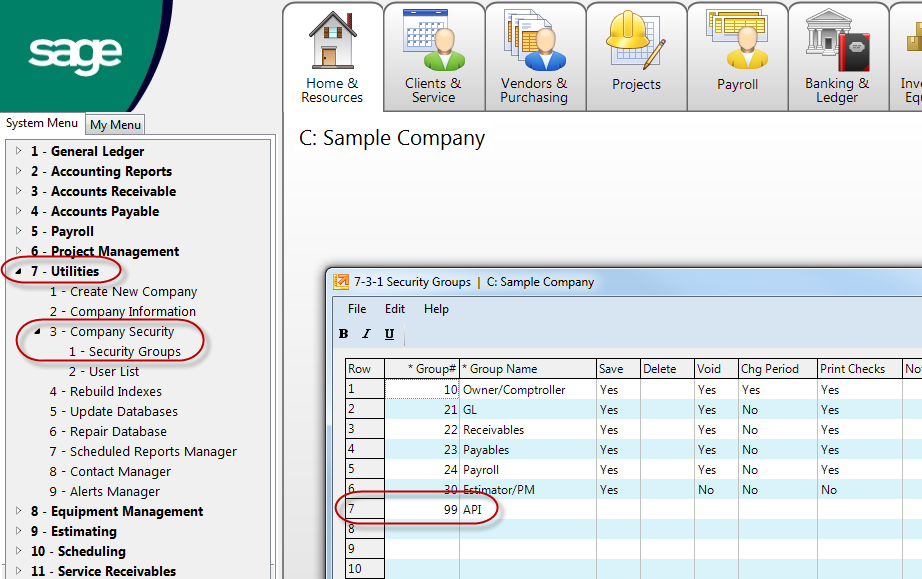Open the Home & Resources icon tab
922x579 pixels.
[x=333, y=56]
